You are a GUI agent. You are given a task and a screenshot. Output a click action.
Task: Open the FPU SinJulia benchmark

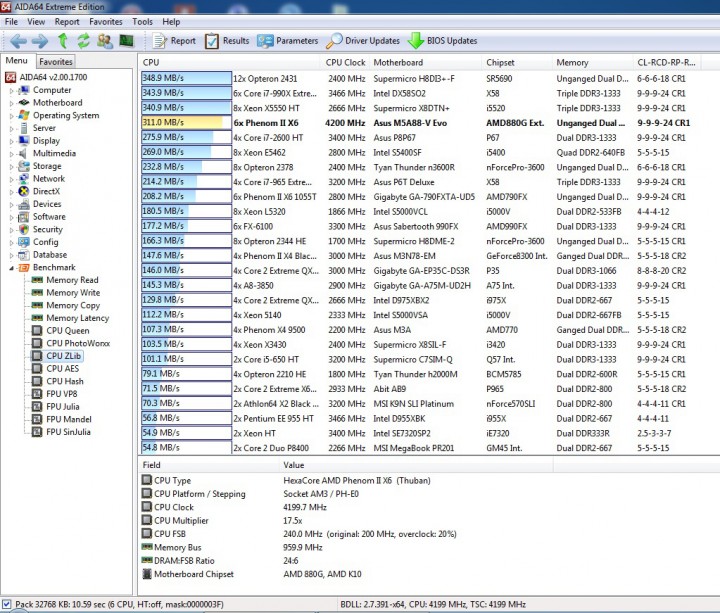68,432
